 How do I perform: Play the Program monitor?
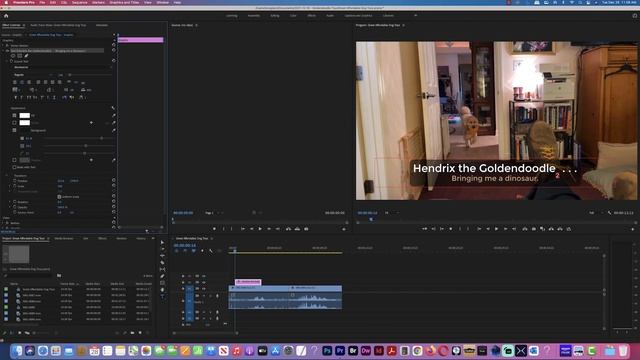coord(496,229)
